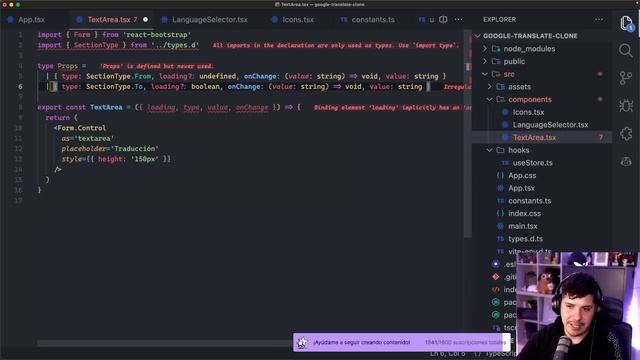Collapse the GOOGLE-TRANSLATE-CLONE root chevron
This screenshot has height=360, width=640.
[x=477, y=36]
